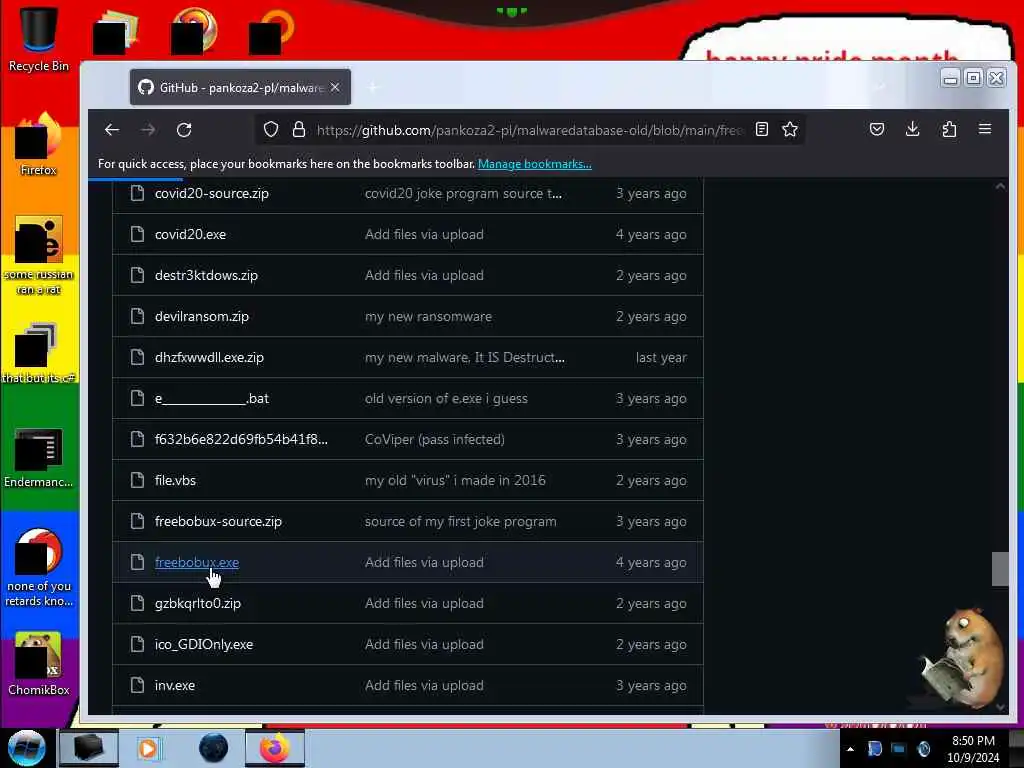Image resolution: width=1024 pixels, height=768 pixels.
Task: Open ico_GDIOnly.exe entry
Action: tap(204, 645)
